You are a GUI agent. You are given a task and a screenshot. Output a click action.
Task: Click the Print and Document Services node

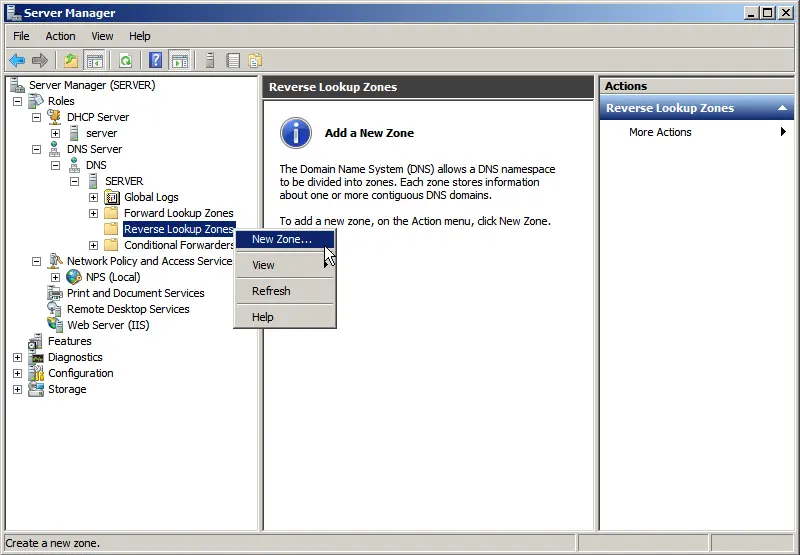(135, 293)
